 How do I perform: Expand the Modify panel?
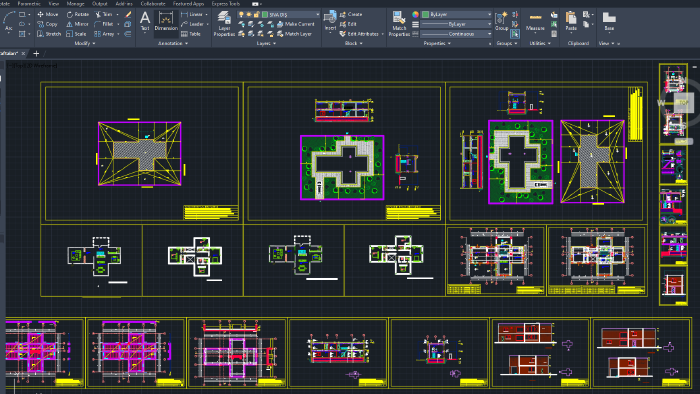pos(84,43)
